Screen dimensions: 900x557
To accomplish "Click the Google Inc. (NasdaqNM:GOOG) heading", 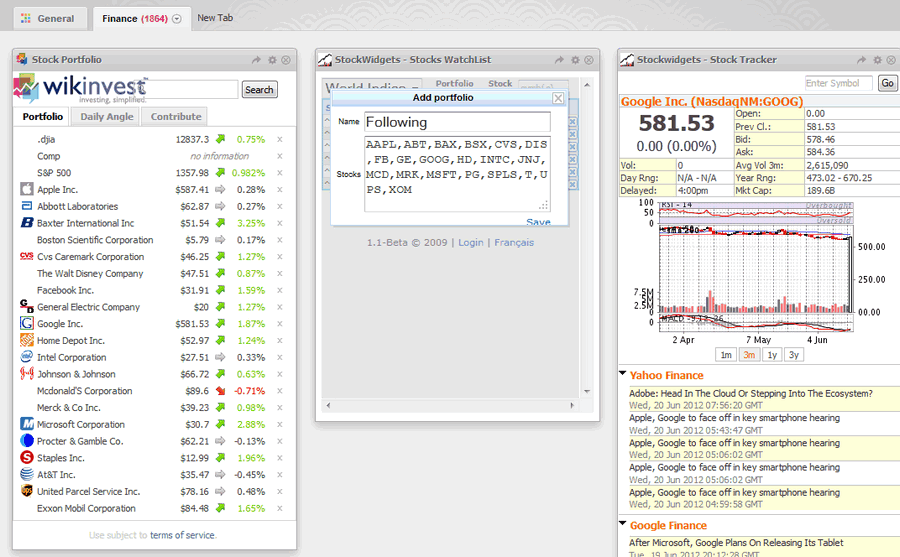I will click(x=712, y=102).
